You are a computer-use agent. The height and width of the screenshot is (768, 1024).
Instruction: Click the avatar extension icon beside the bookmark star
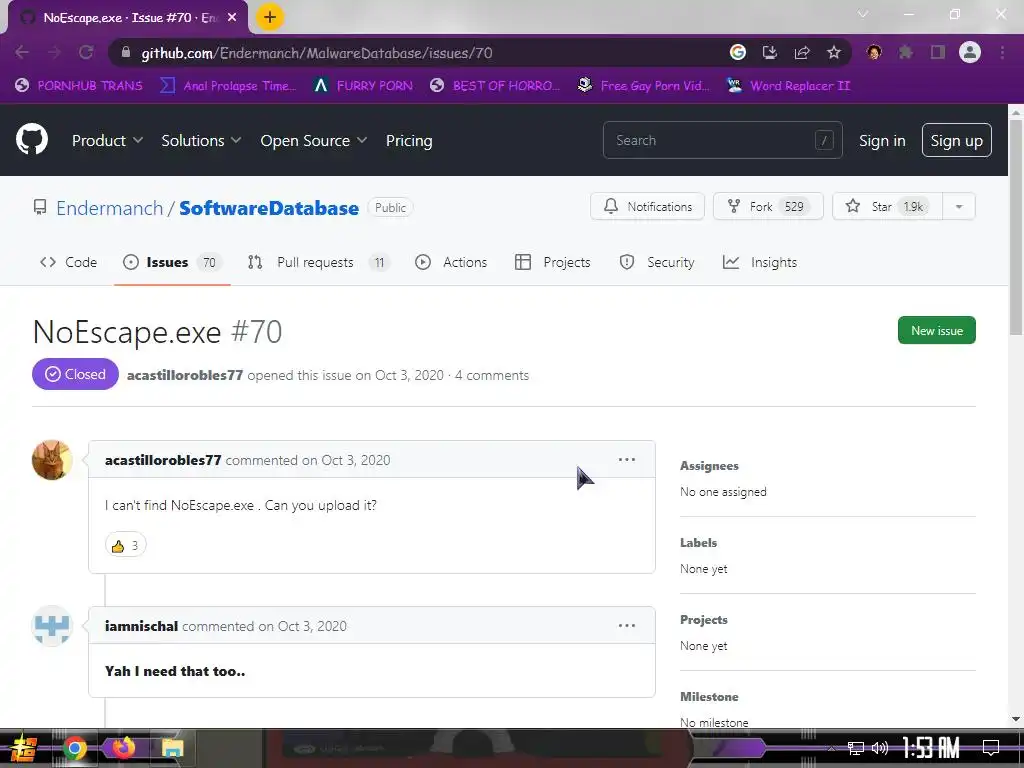(874, 52)
